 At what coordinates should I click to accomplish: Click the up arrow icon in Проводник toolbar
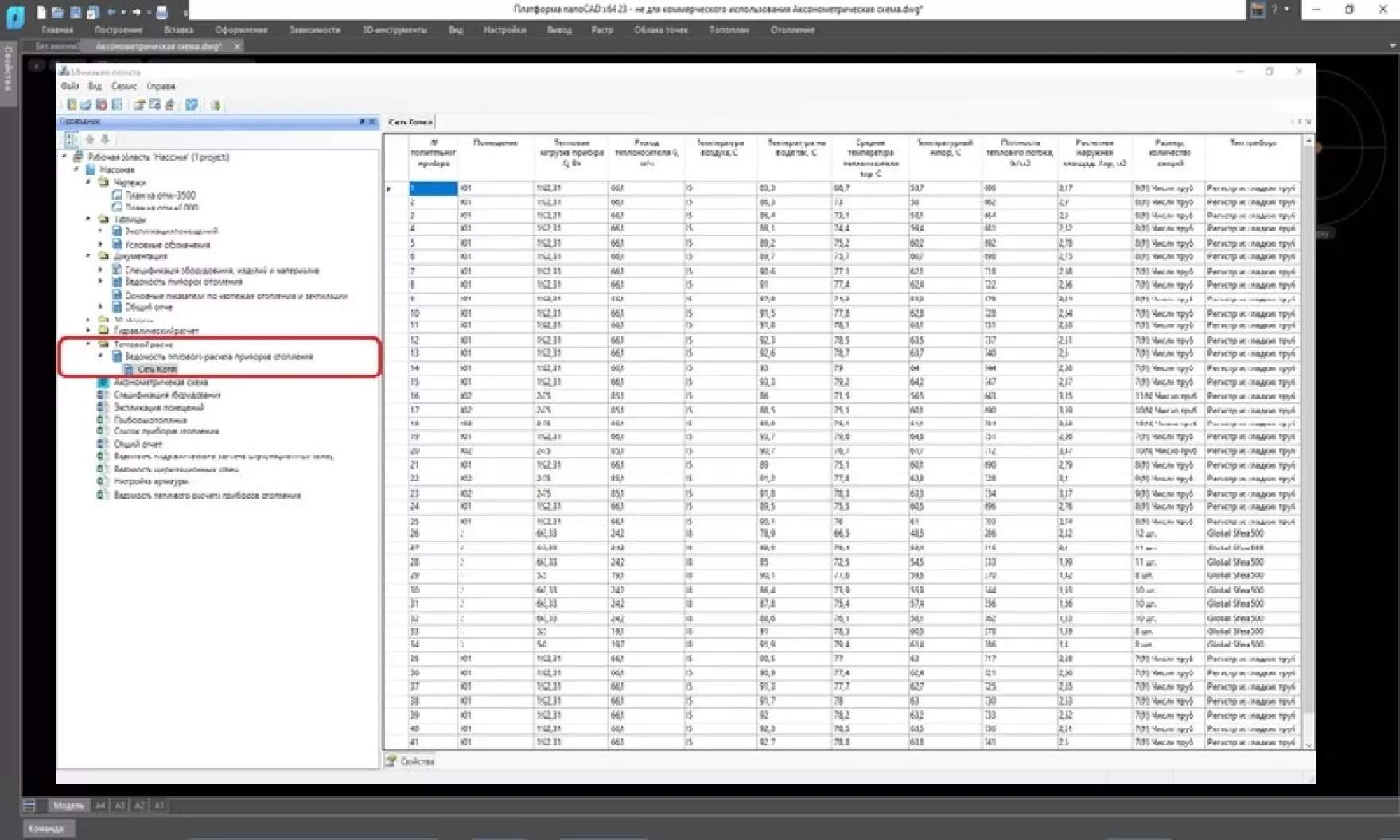[x=90, y=139]
